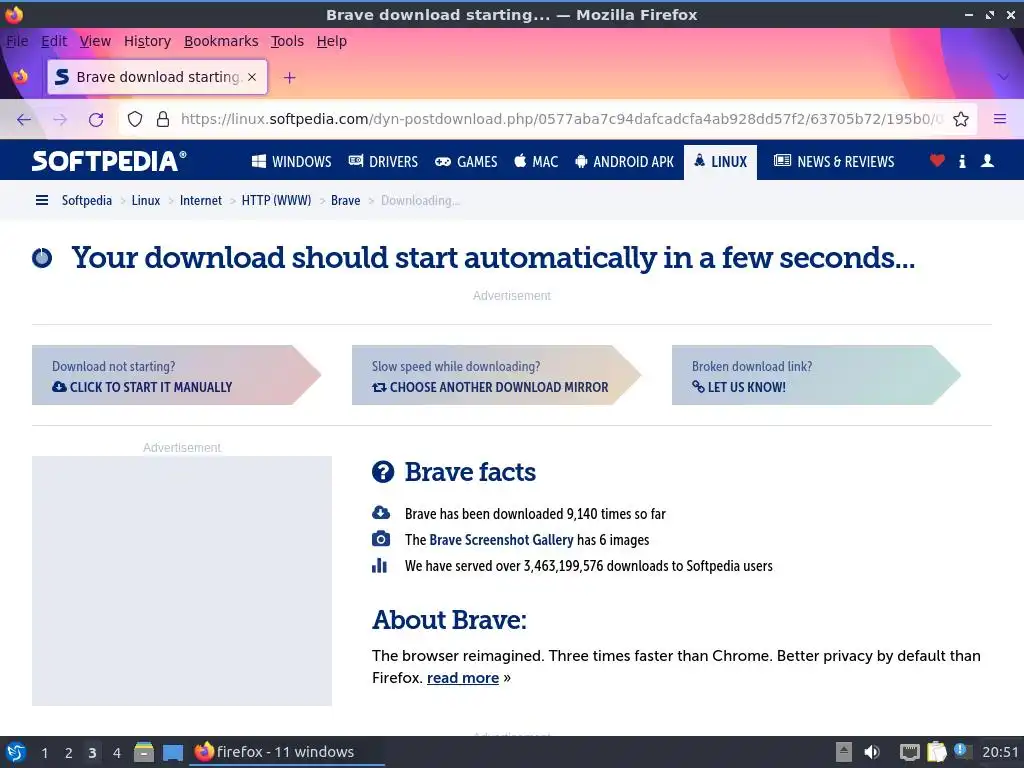The height and width of the screenshot is (768, 1024).
Task: Click the camera icon beside gallery text
Action: click(x=381, y=539)
